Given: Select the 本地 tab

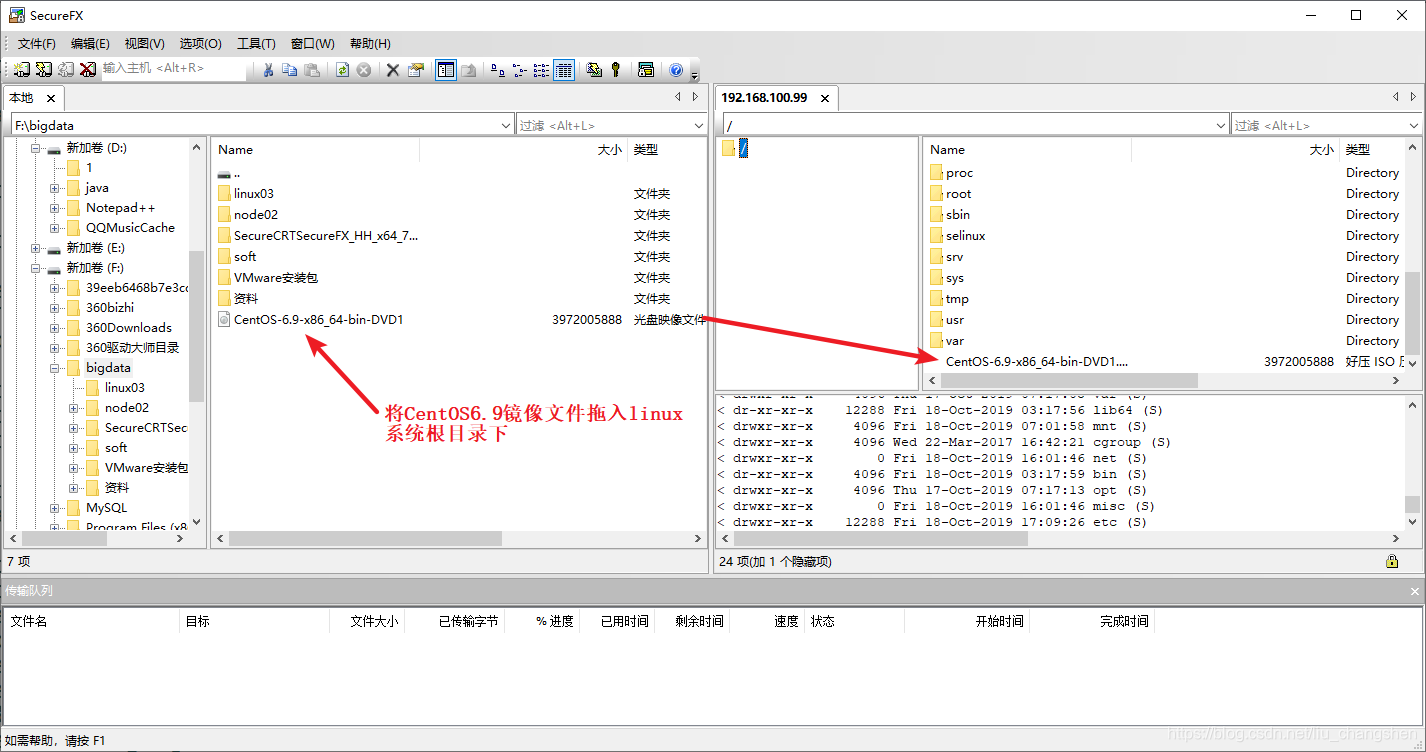Looking at the screenshot, I should click(22, 98).
